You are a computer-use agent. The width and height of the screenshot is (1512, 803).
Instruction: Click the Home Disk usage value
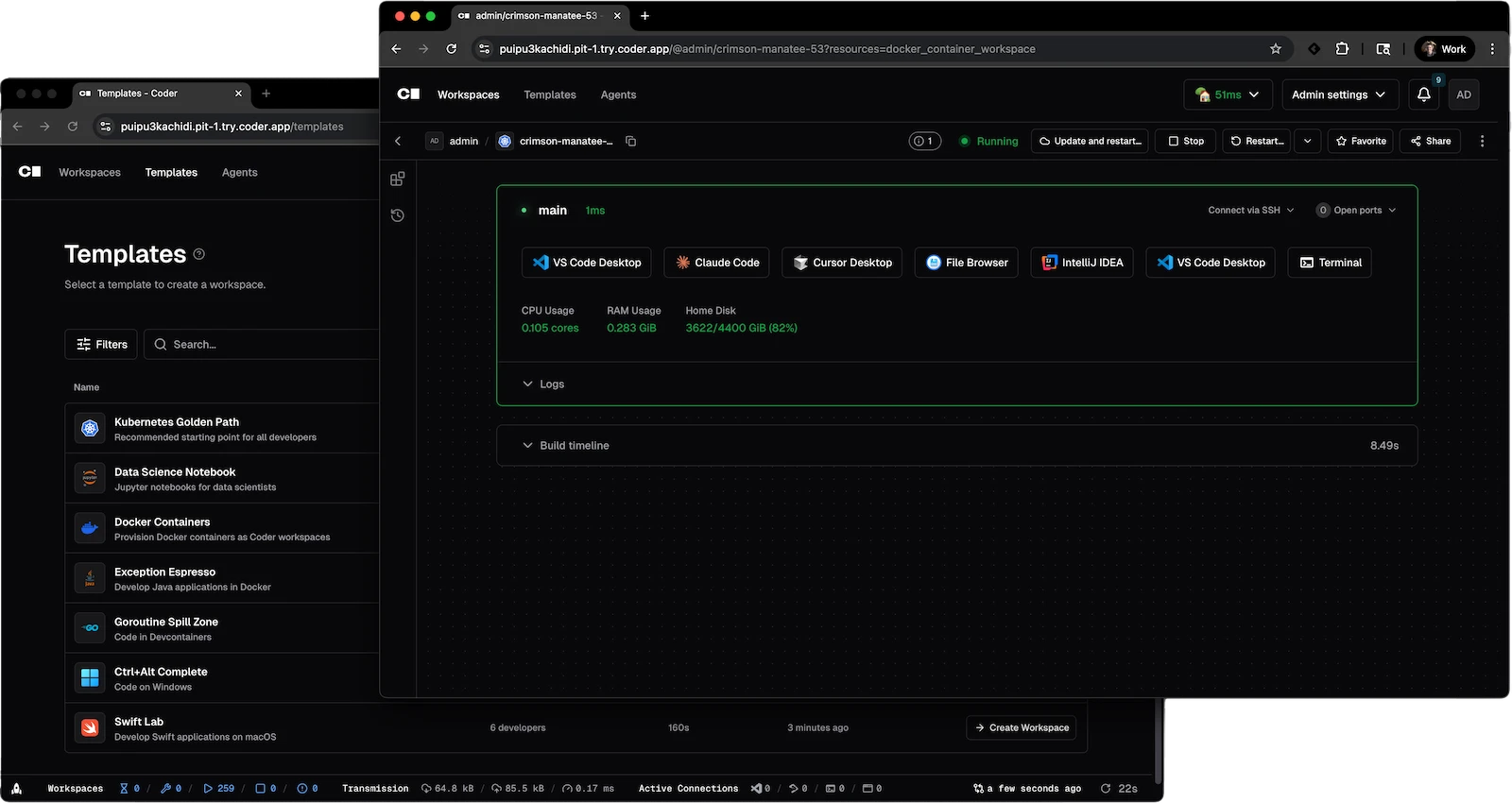(x=742, y=328)
